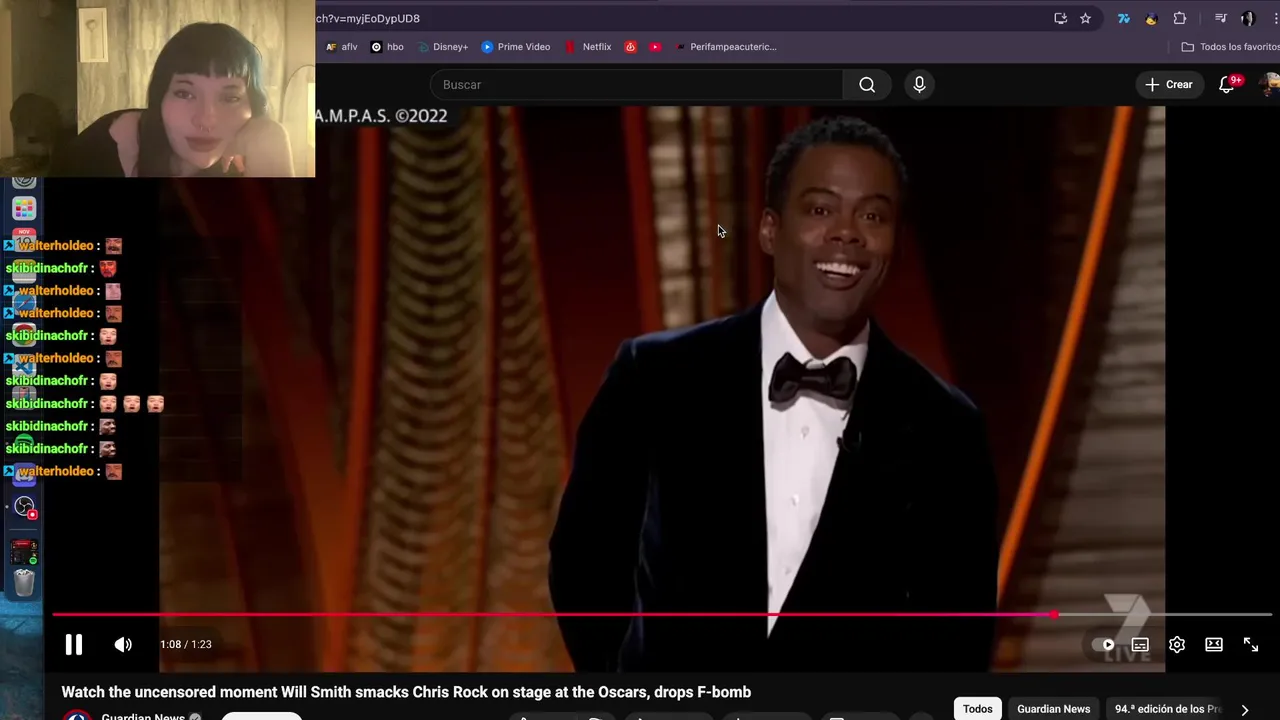Click skibidinachofr message with three emotes

(85, 404)
